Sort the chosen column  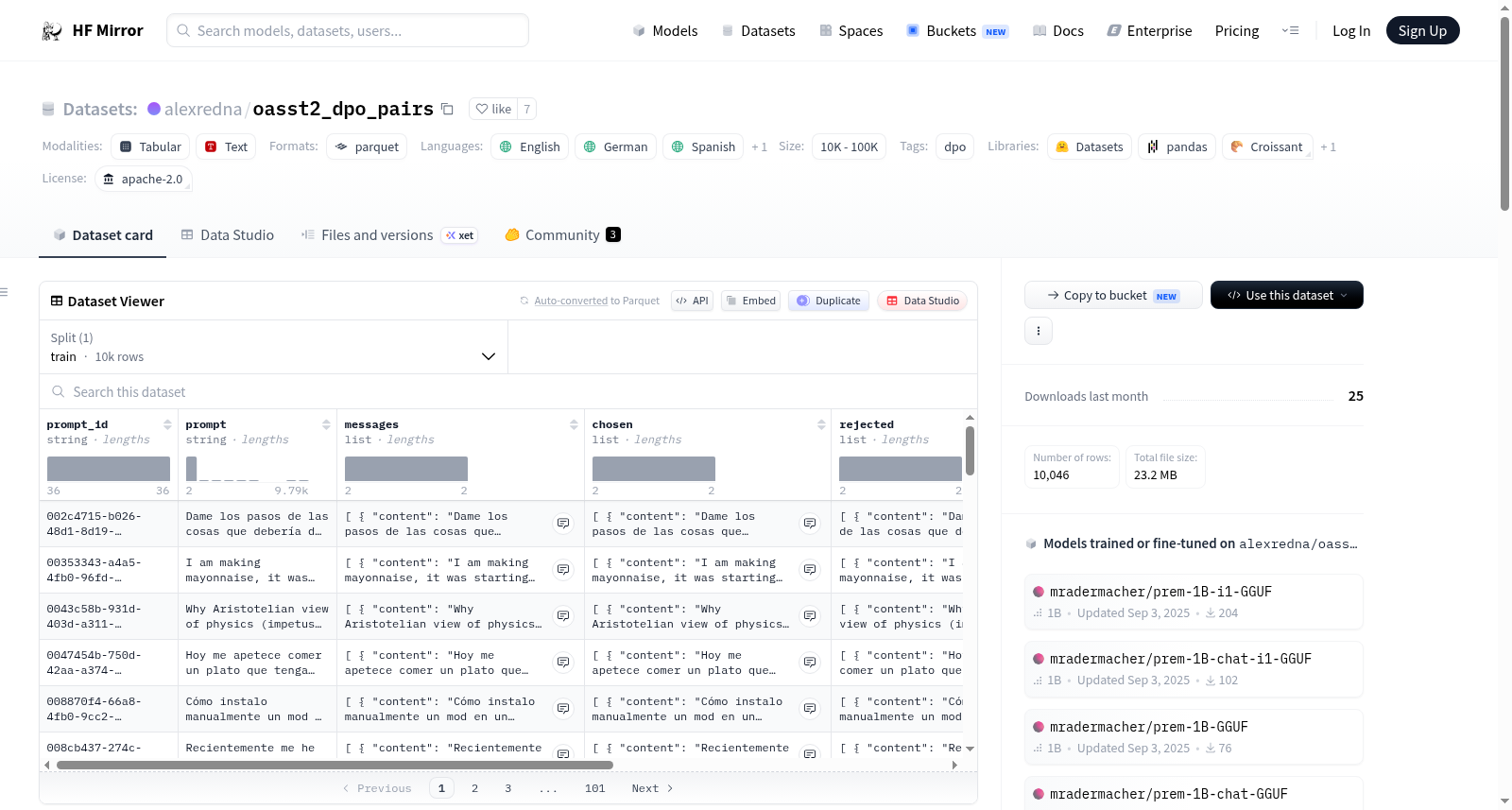click(x=821, y=425)
